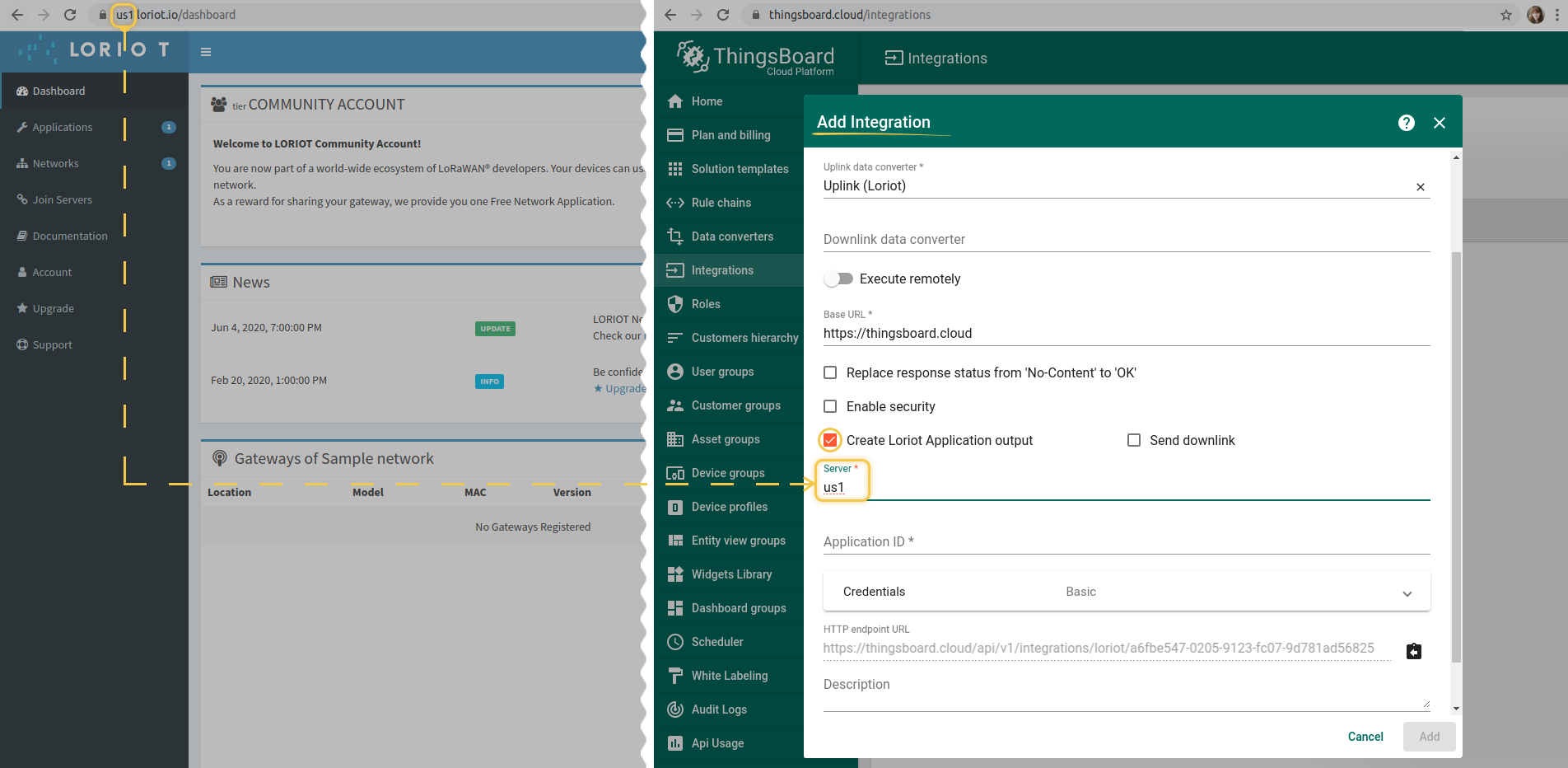
Task: Open LORIOT Dashboard menu item
Action: (94, 91)
